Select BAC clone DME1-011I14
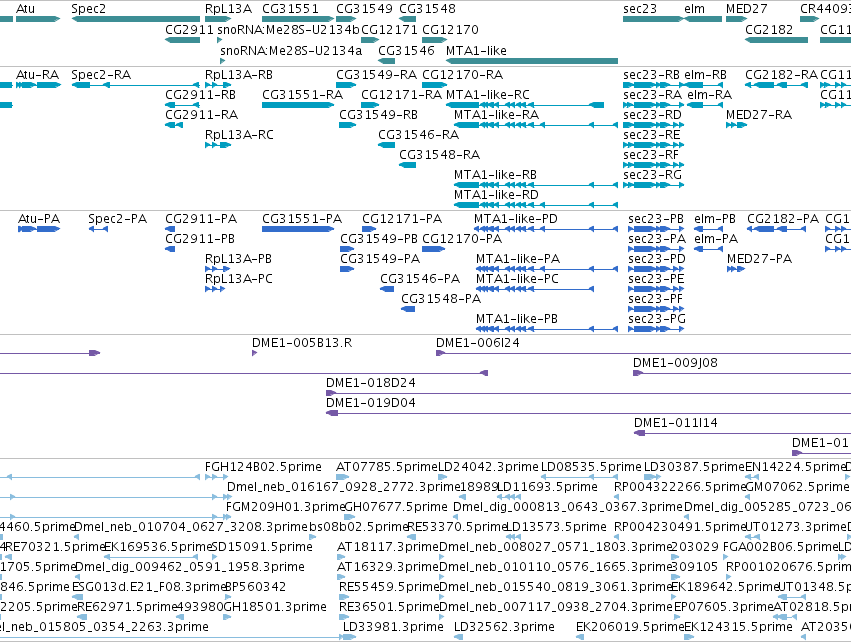This screenshot has width=851, height=642. (x=676, y=423)
